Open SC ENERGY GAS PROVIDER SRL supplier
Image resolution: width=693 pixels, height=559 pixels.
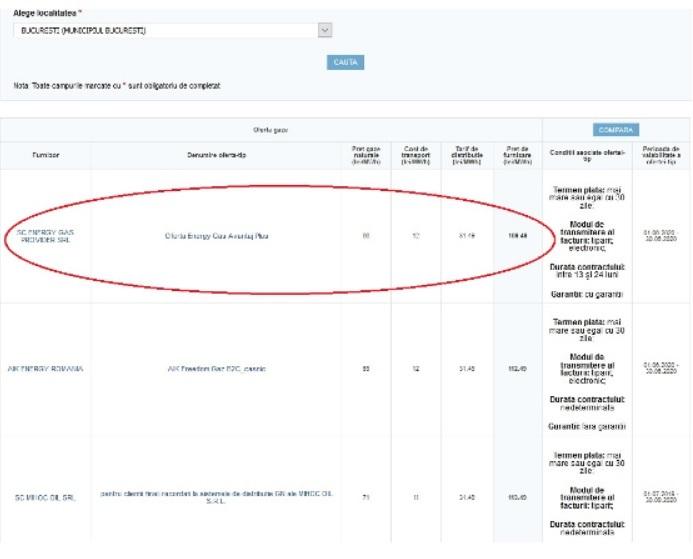click(46, 236)
